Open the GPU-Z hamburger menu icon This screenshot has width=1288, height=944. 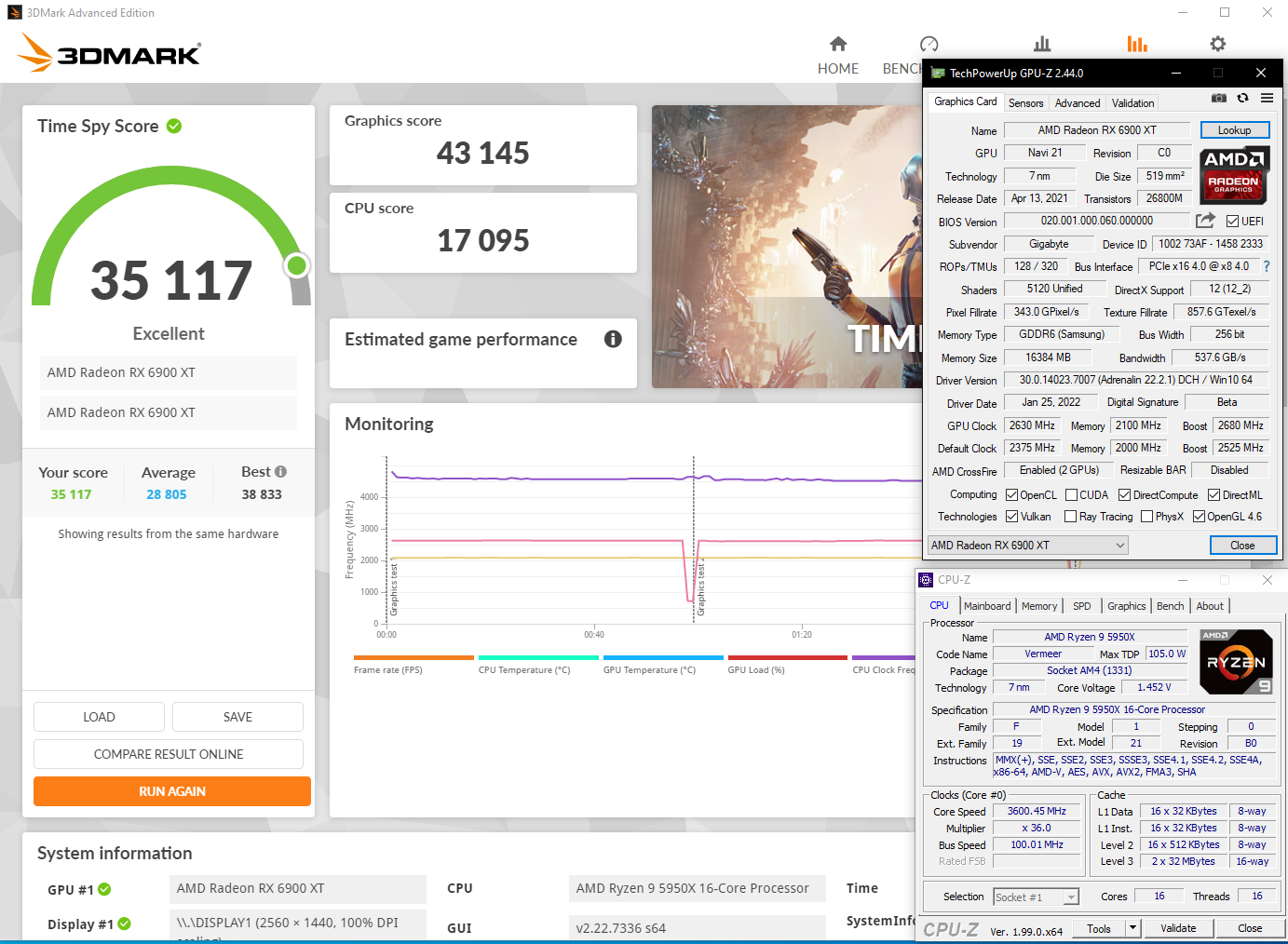1267,98
